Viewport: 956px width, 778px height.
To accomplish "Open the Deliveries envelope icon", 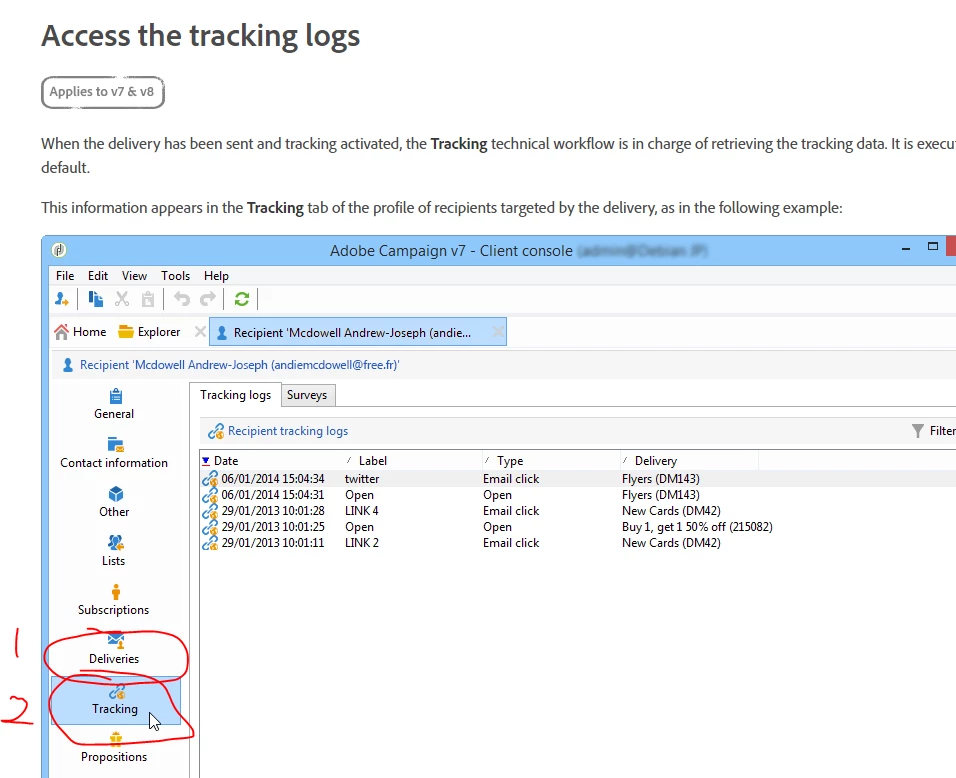I will [x=115, y=640].
